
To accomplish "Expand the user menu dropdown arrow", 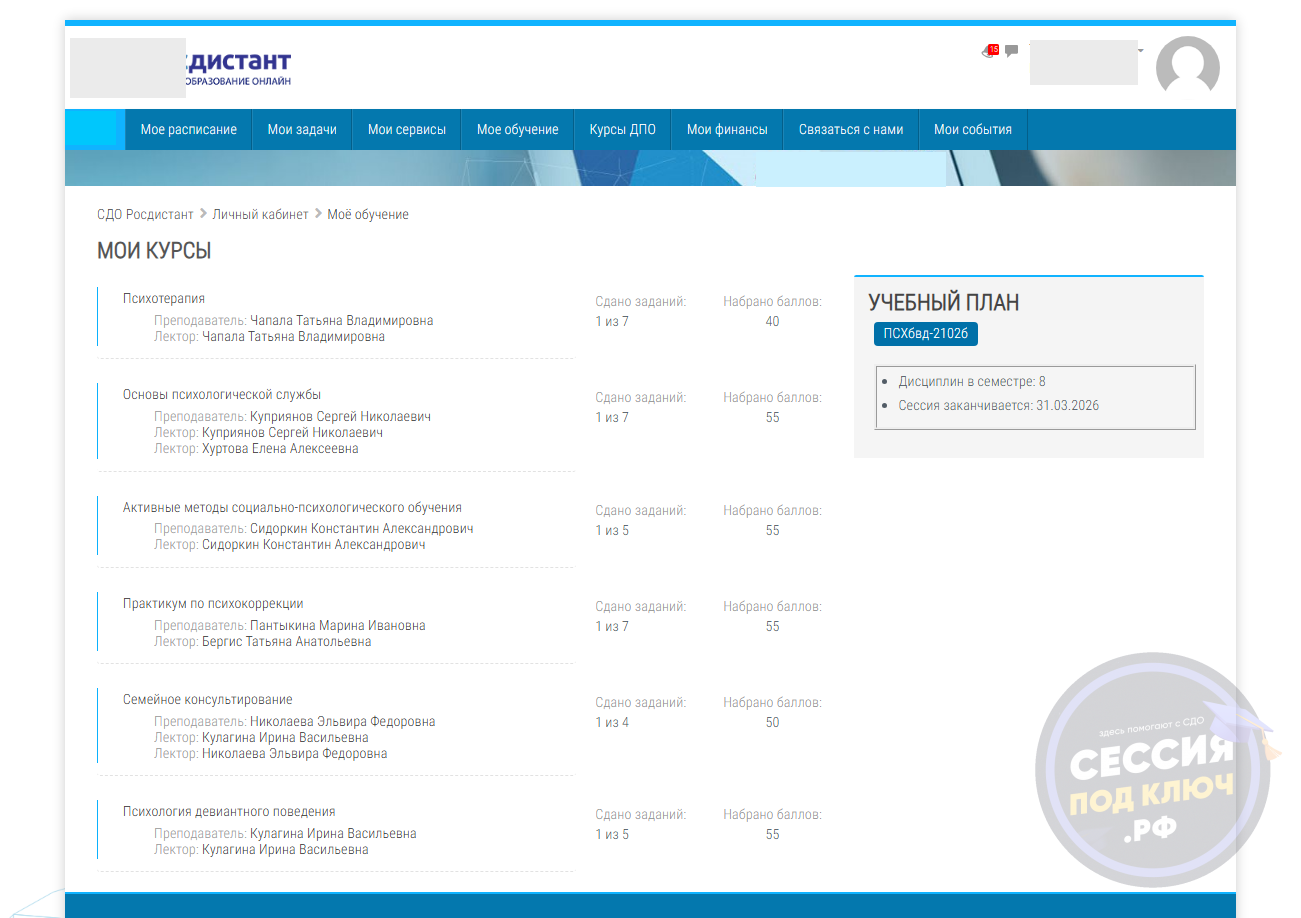I will (1140, 50).
